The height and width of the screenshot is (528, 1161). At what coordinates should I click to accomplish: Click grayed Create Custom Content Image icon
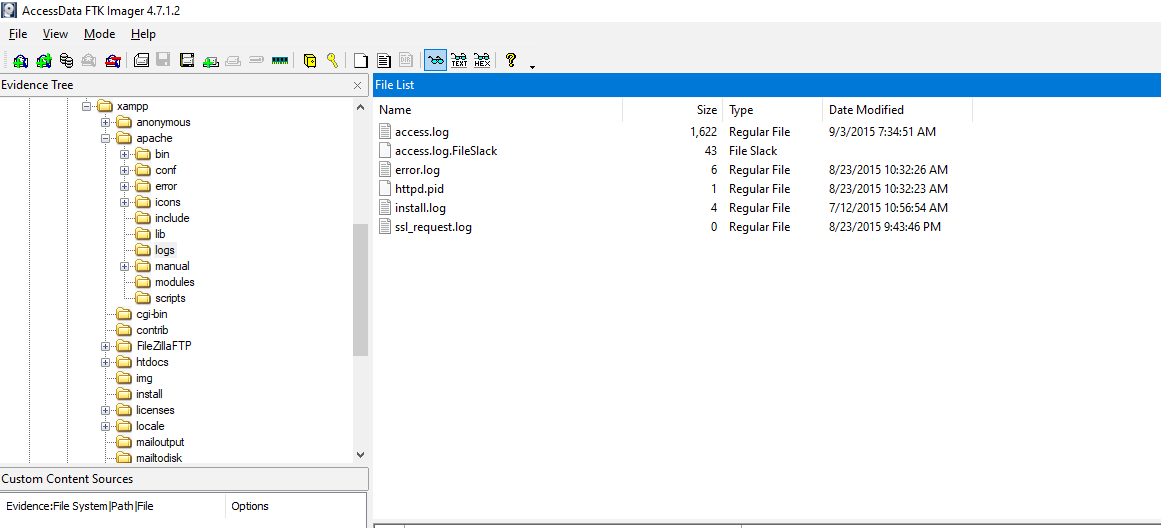click(233, 61)
